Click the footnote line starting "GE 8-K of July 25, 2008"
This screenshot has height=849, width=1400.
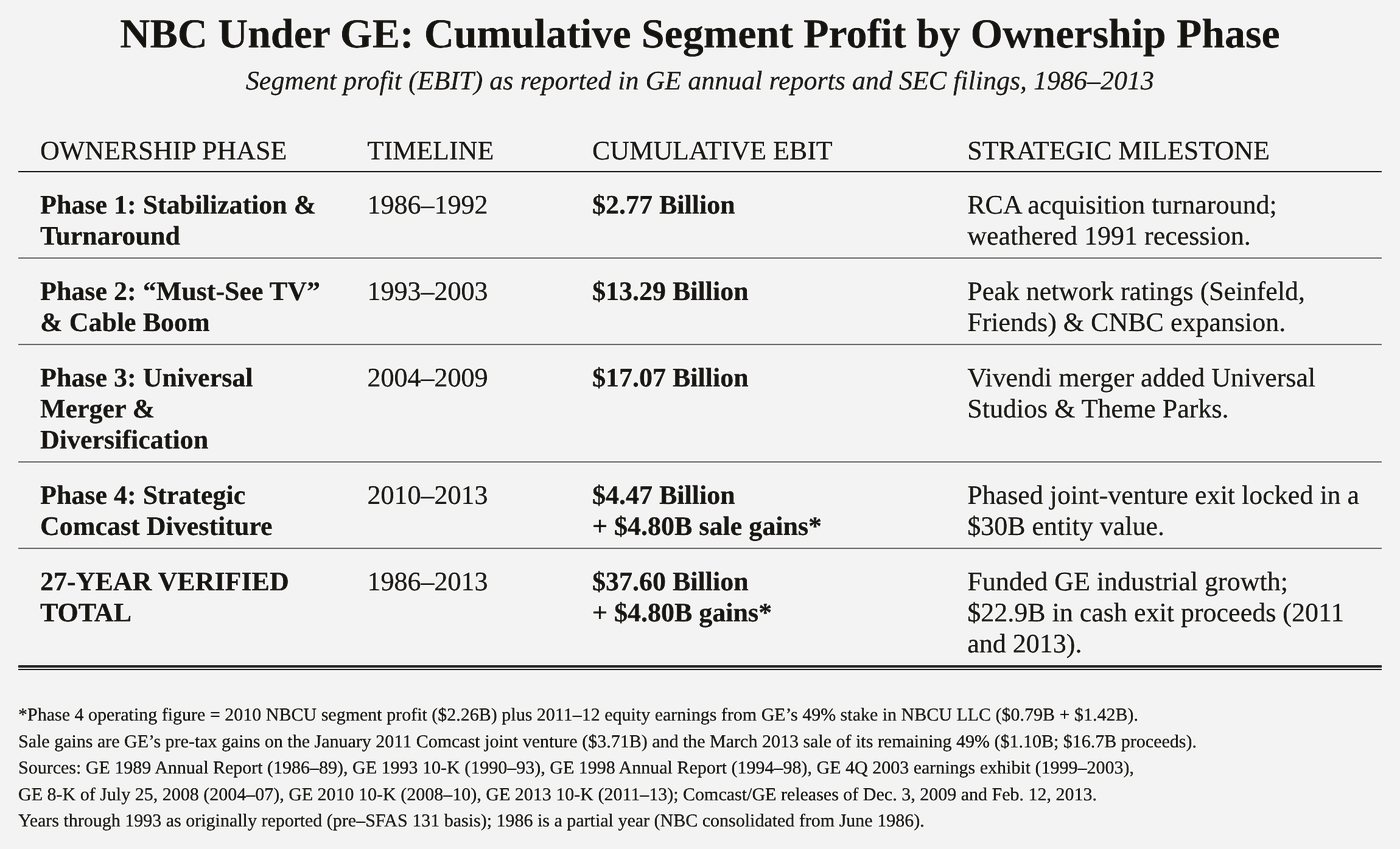click(557, 795)
